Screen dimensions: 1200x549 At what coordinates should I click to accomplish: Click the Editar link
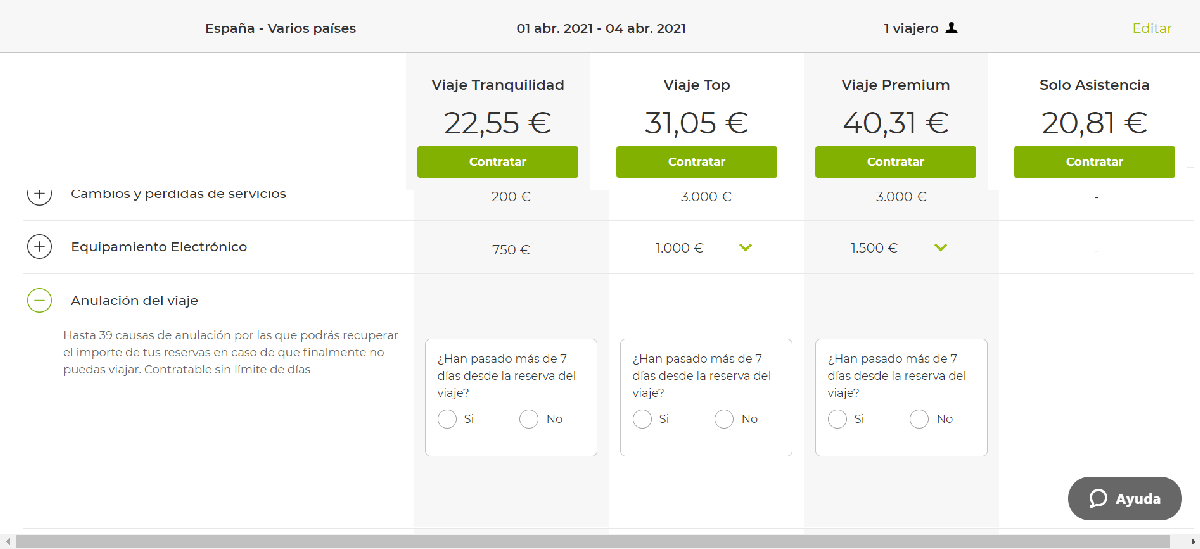[x=1151, y=28]
